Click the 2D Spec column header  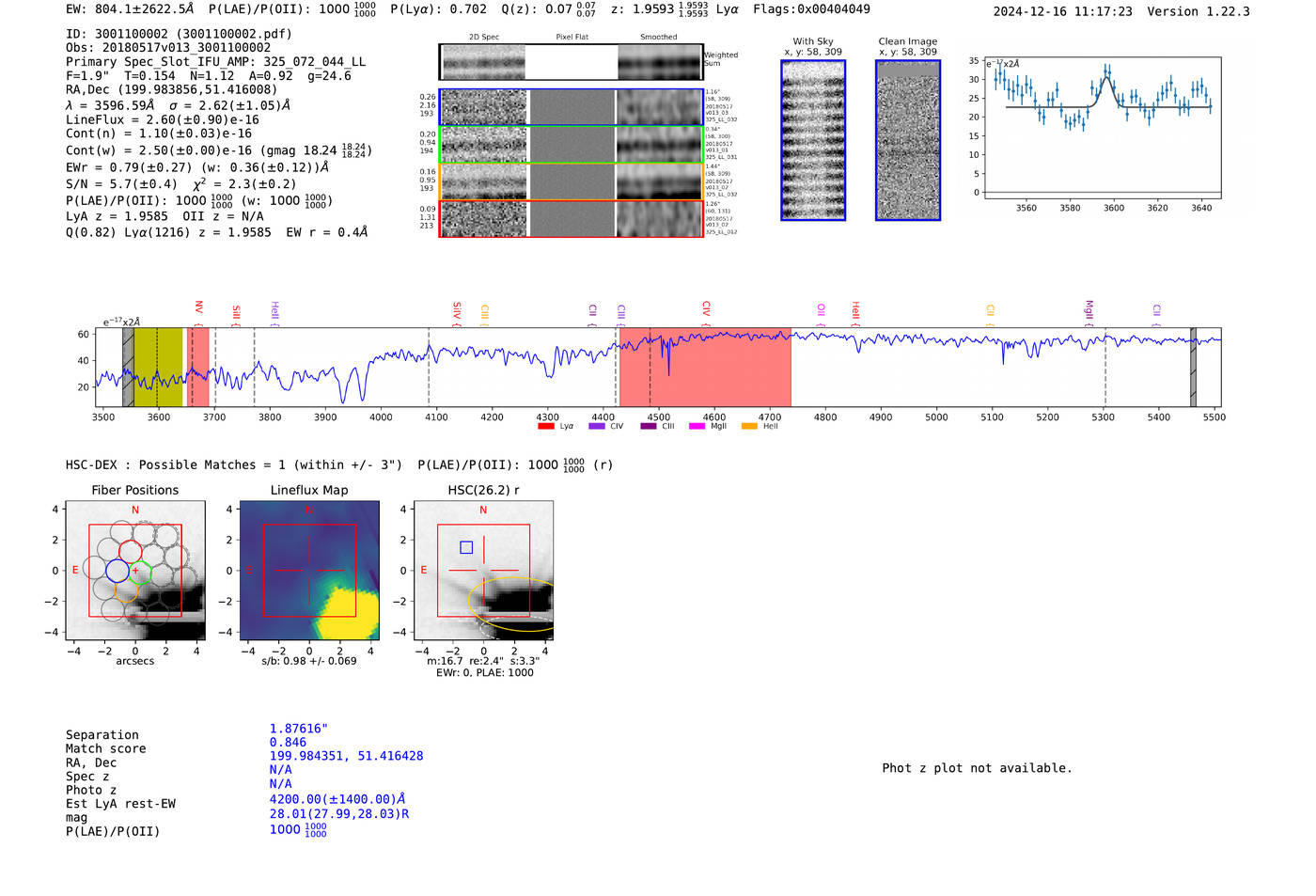pyautogui.click(x=484, y=37)
